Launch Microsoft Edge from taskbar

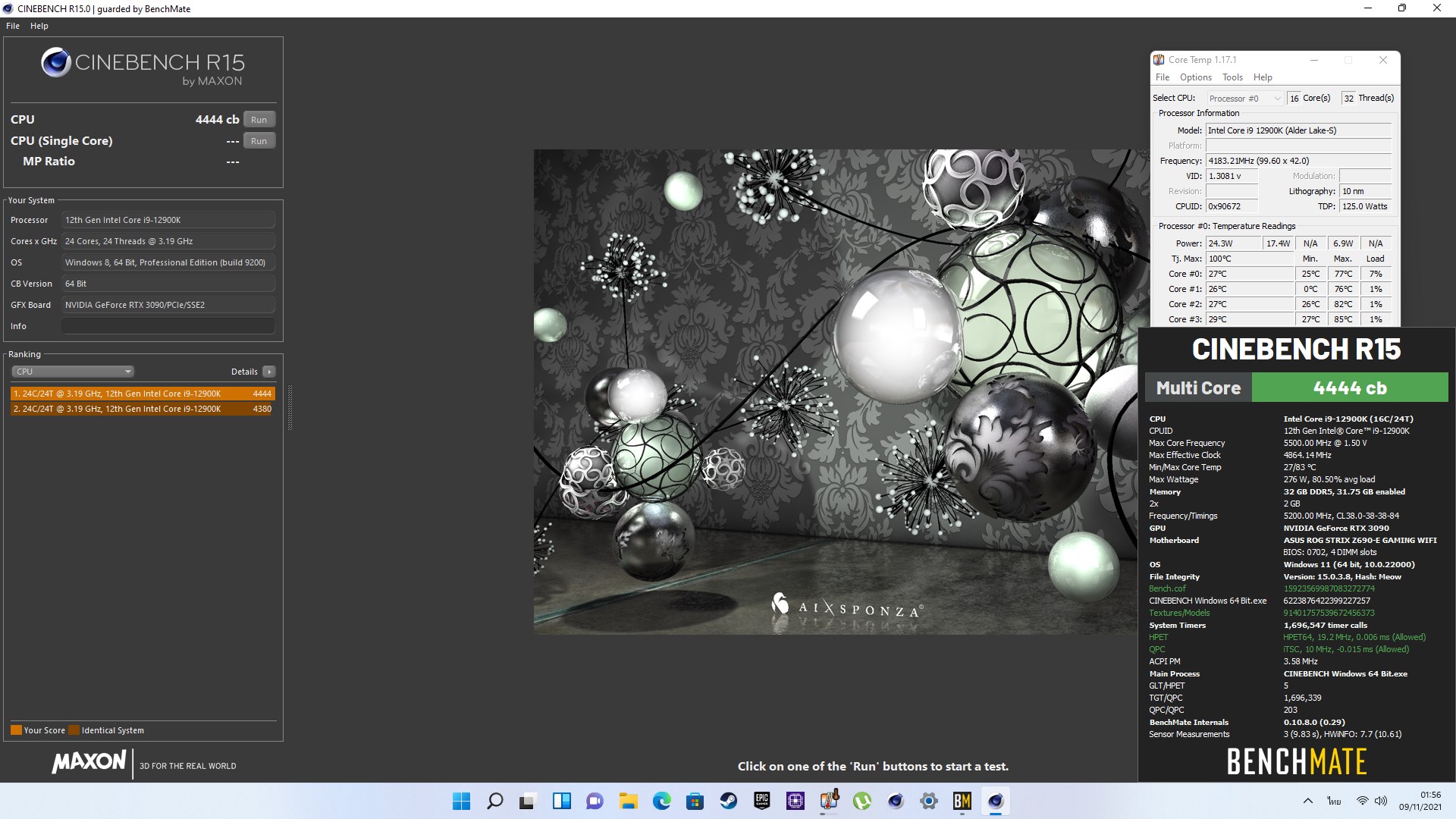point(661,801)
